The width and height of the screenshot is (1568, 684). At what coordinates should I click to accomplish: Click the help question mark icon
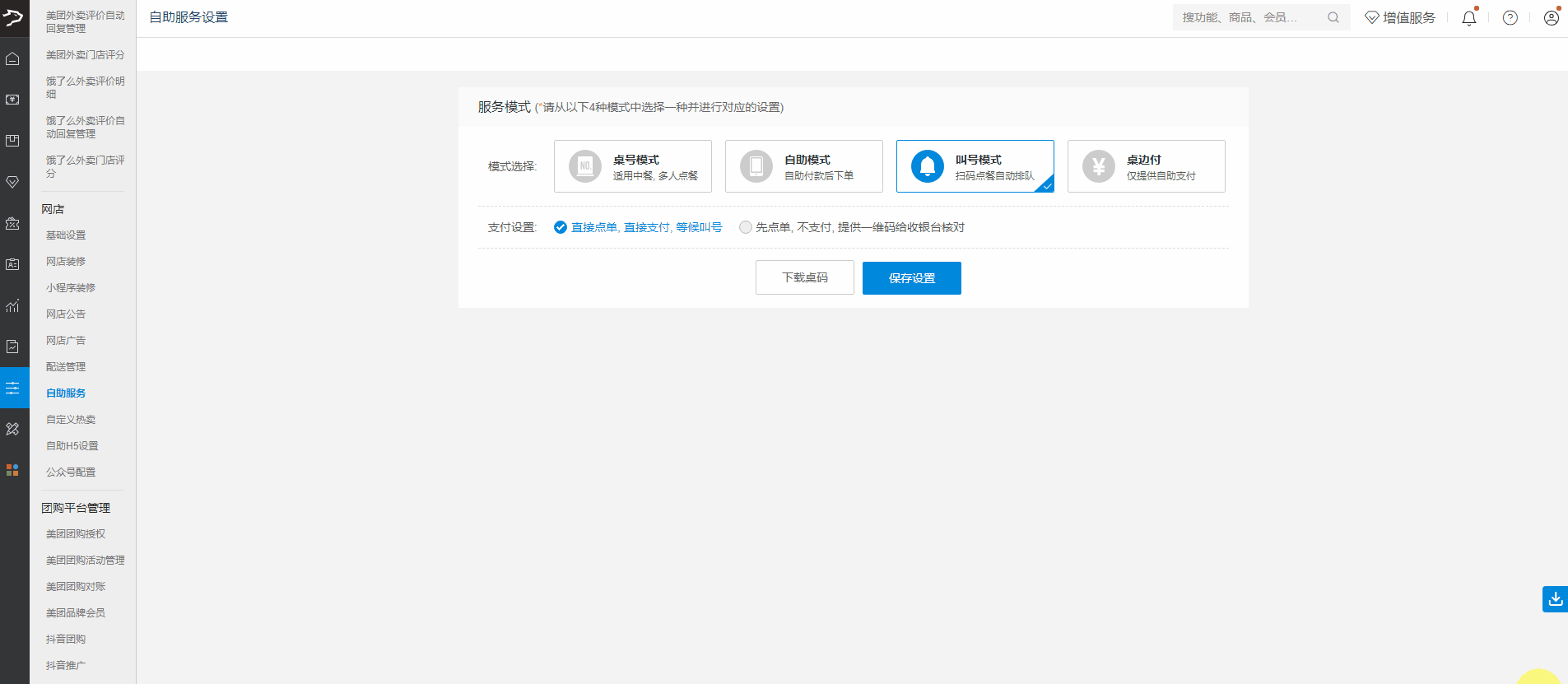tap(1510, 17)
